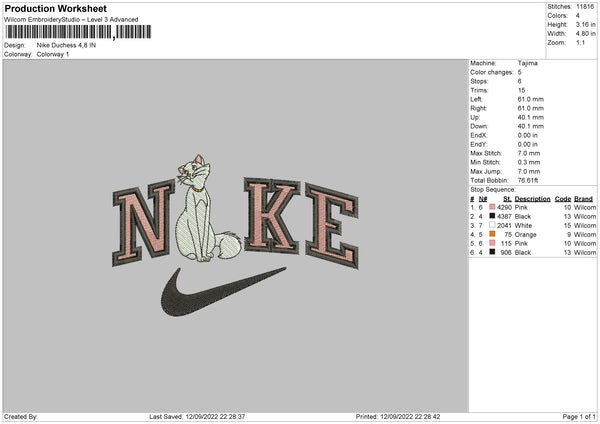
Task: Click the 'Max Jump:' label
Action: (x=486, y=171)
